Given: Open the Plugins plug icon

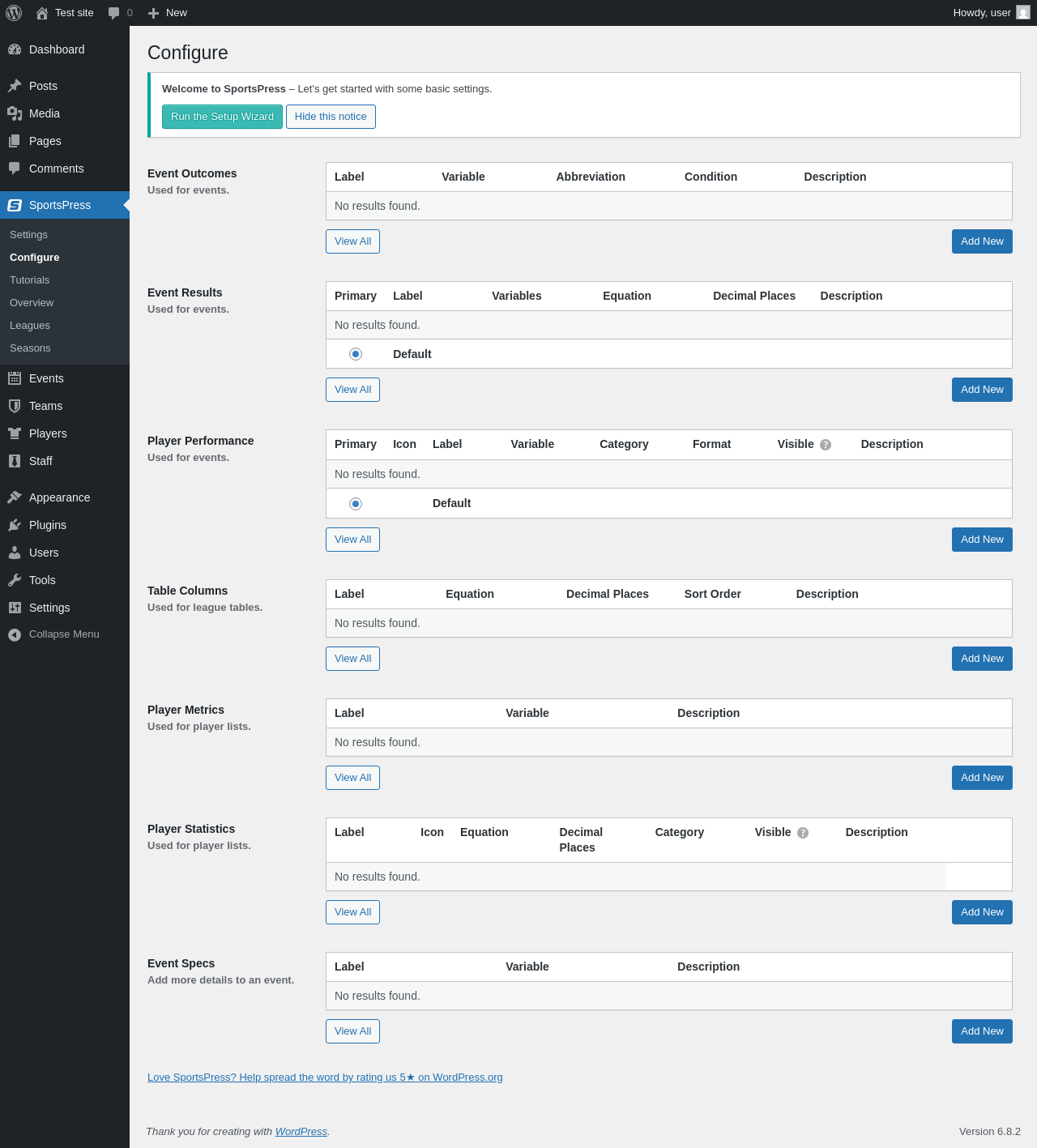Looking at the screenshot, I should (15, 525).
